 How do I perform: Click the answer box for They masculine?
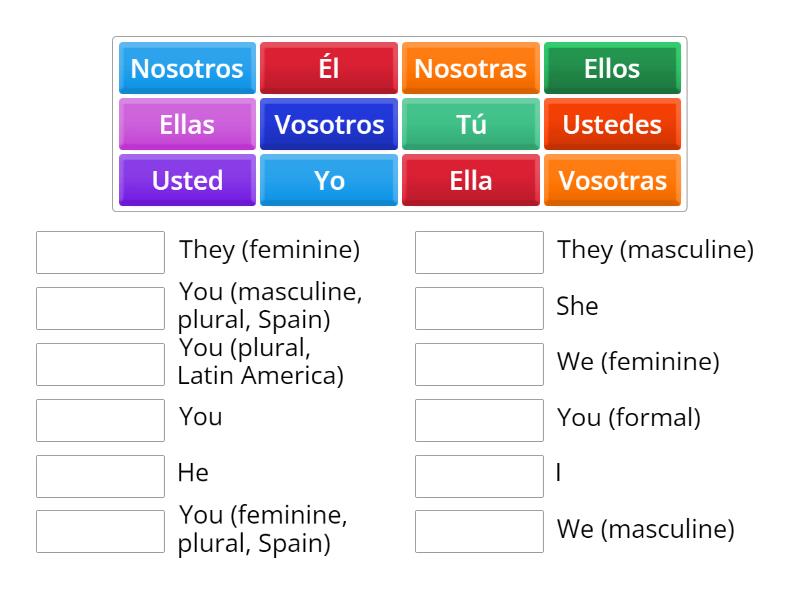[479, 253]
